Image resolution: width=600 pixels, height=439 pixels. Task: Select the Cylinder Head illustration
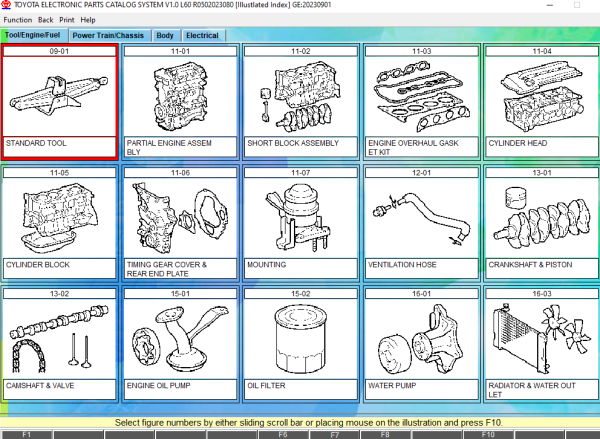pyautogui.click(x=542, y=97)
